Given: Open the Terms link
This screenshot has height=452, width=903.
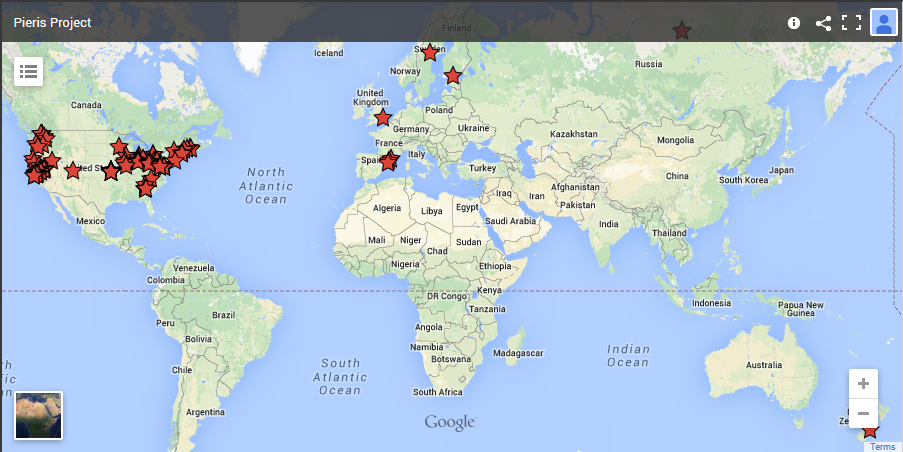Looking at the screenshot, I should pyautogui.click(x=882, y=447).
